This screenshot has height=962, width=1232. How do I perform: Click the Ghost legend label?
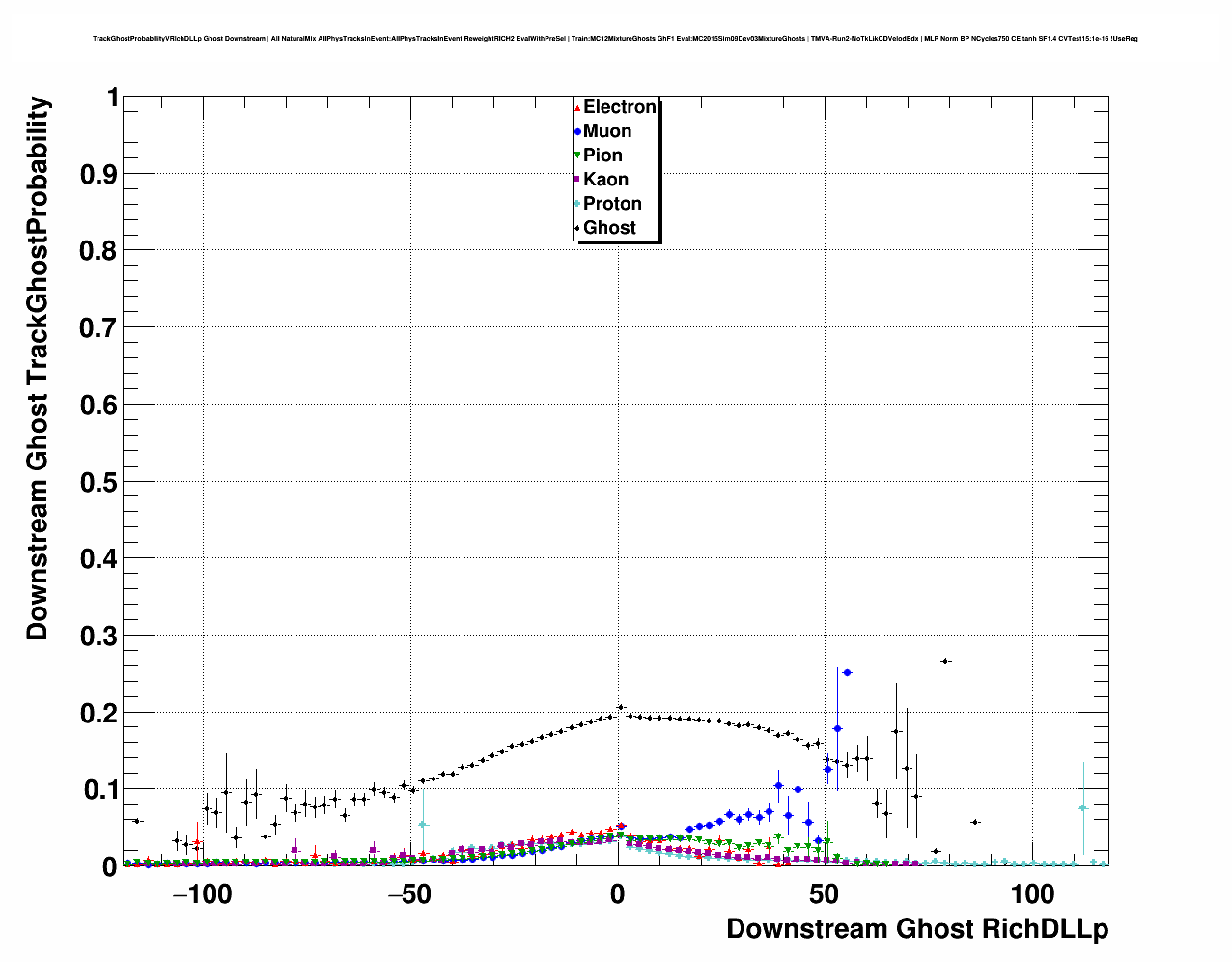click(x=609, y=228)
